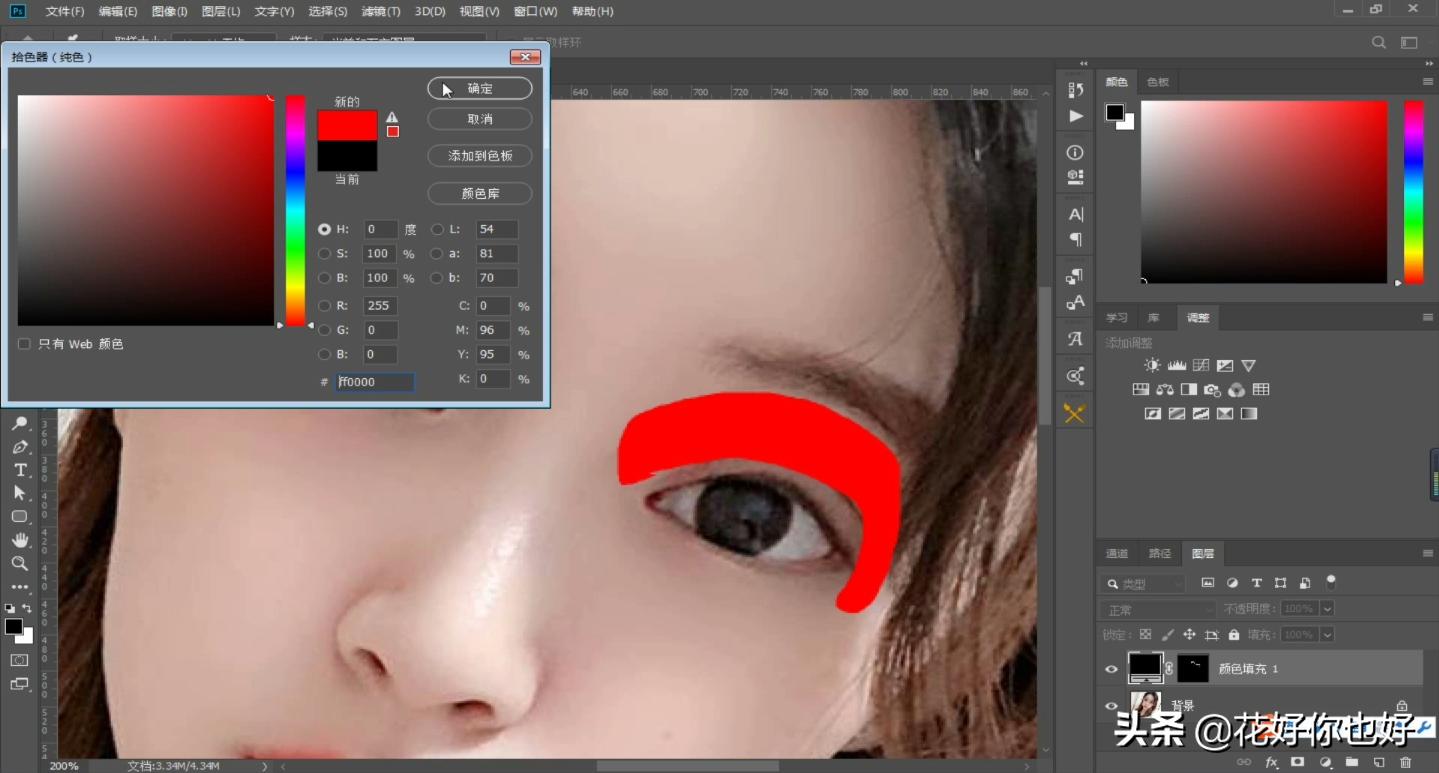Enable the 只有 Web 颜色 checkbox

click(23, 344)
